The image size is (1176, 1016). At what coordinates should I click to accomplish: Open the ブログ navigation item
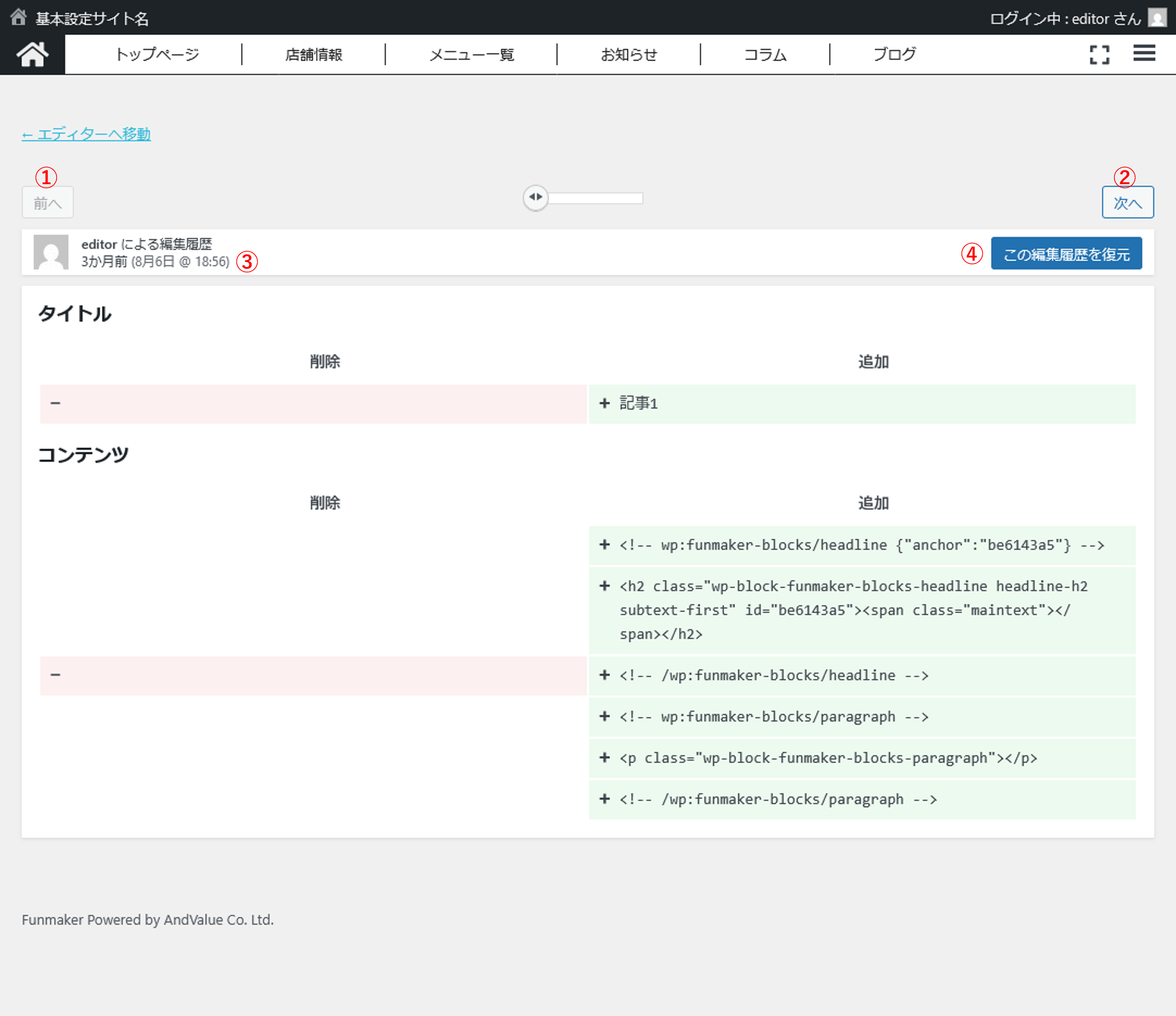[894, 54]
